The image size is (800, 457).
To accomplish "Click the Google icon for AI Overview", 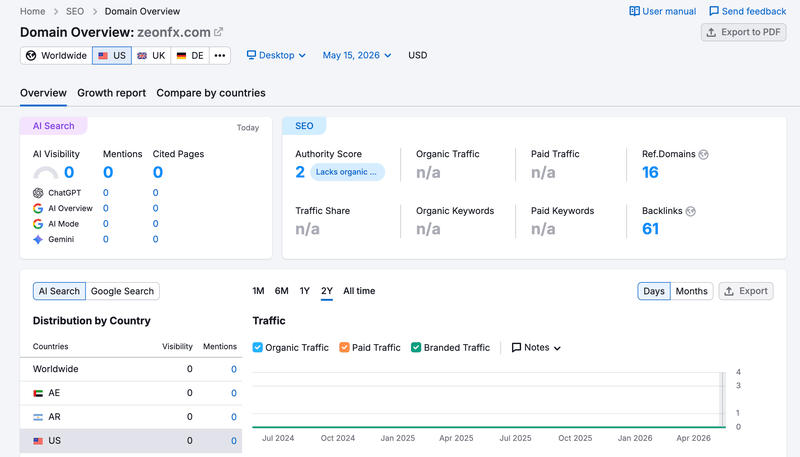I will (38, 208).
